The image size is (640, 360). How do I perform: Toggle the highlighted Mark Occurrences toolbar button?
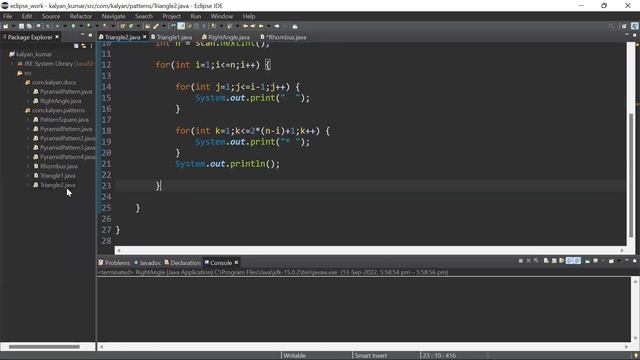[181, 26]
